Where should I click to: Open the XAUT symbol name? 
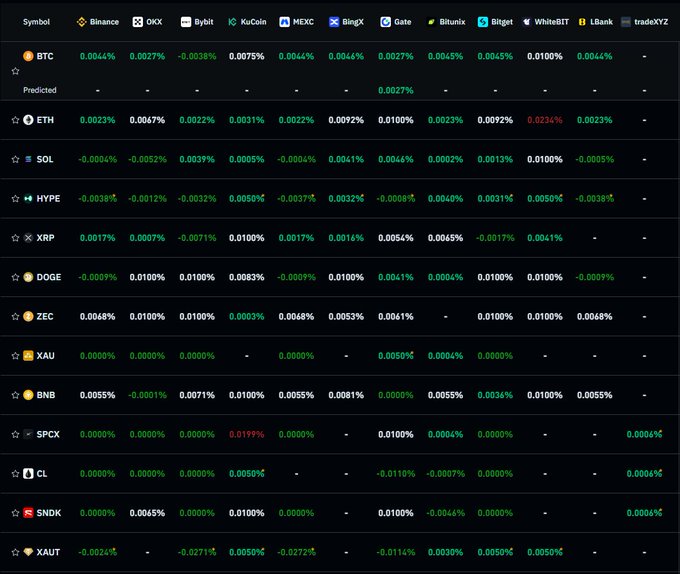48,552
